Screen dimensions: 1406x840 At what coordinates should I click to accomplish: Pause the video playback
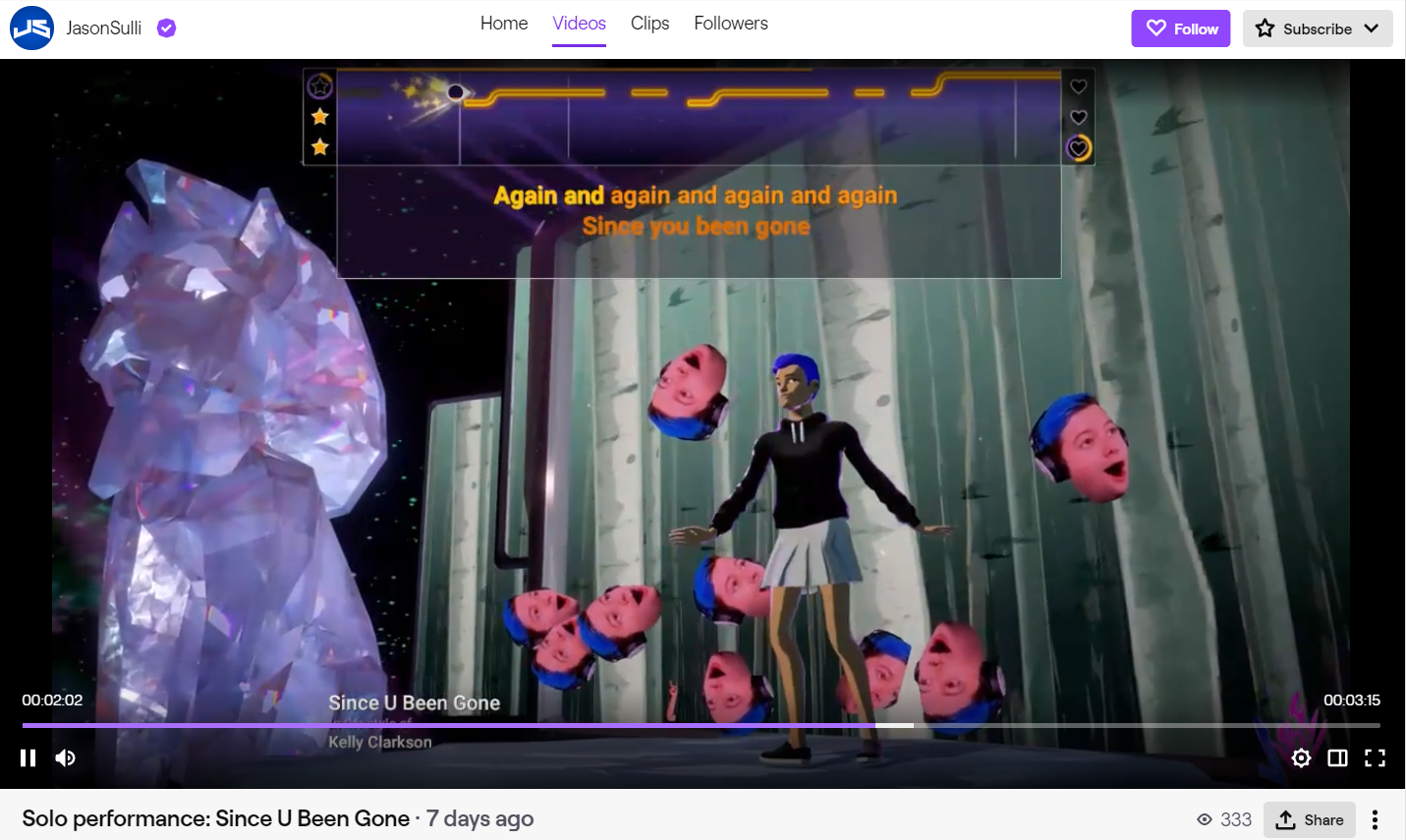click(28, 757)
